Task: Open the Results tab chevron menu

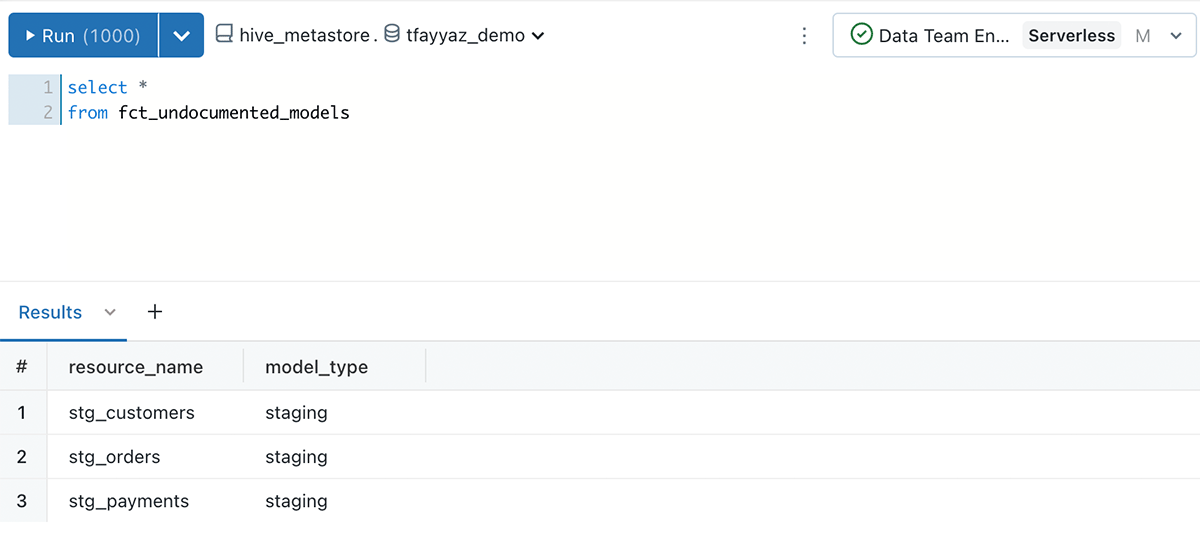Action: [110, 312]
